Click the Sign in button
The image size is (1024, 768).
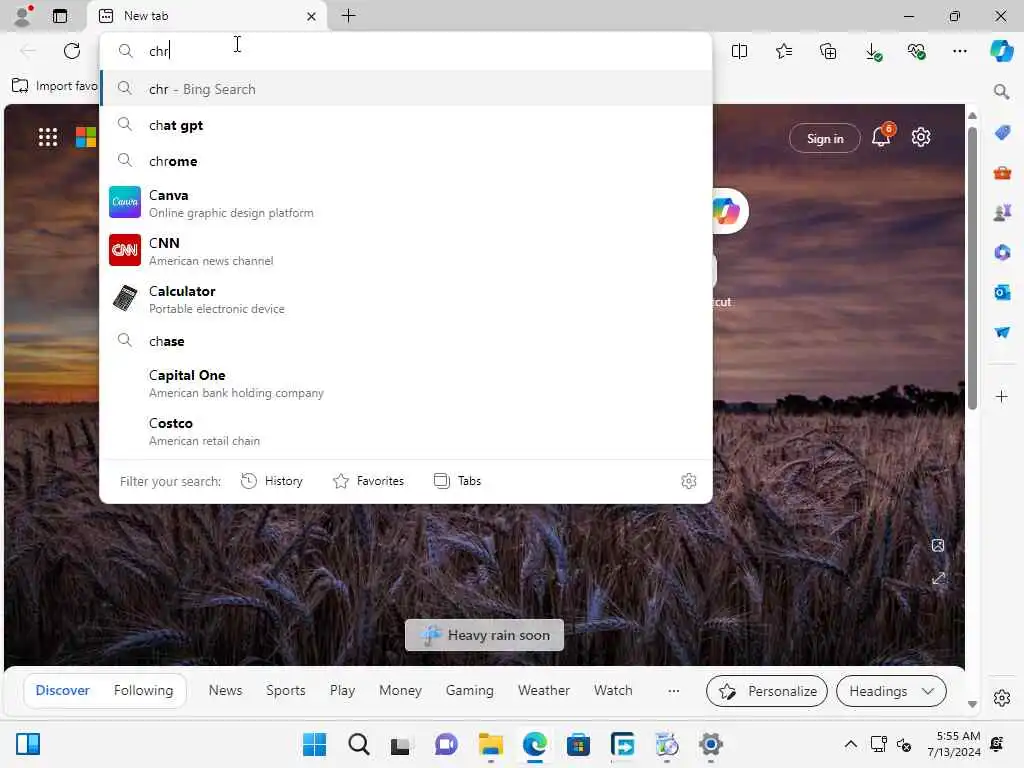pos(825,138)
